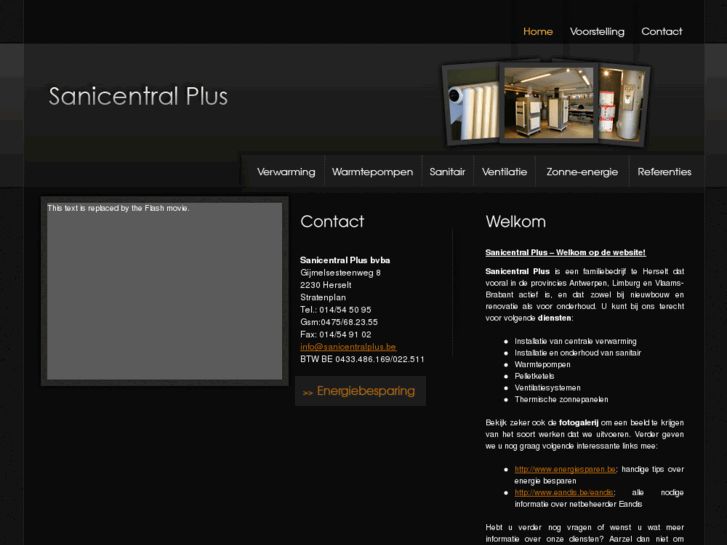The image size is (727, 545).
Task: Click the '2230 Herselt' text
Action: click(x=325, y=285)
